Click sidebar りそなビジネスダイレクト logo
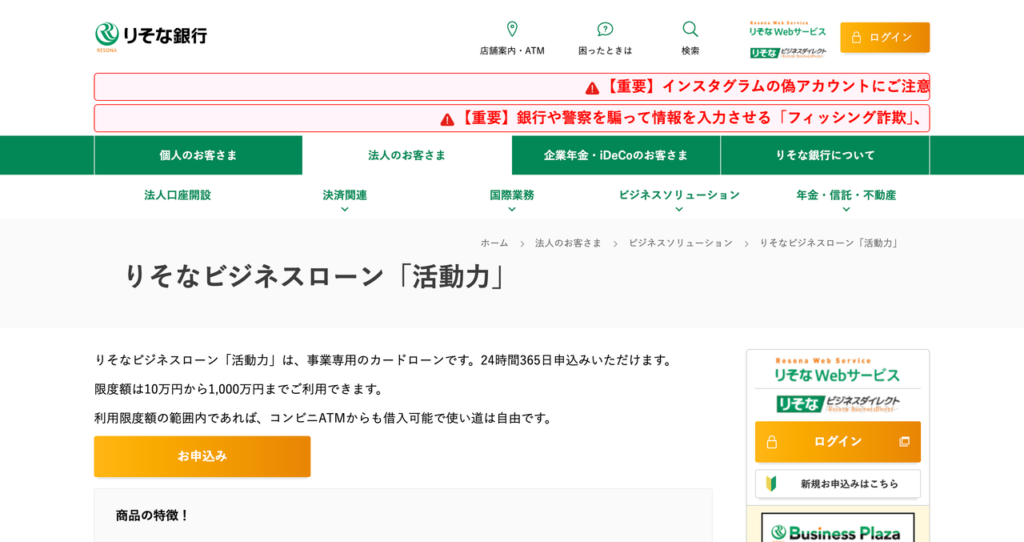The image size is (1024, 542). click(x=838, y=404)
